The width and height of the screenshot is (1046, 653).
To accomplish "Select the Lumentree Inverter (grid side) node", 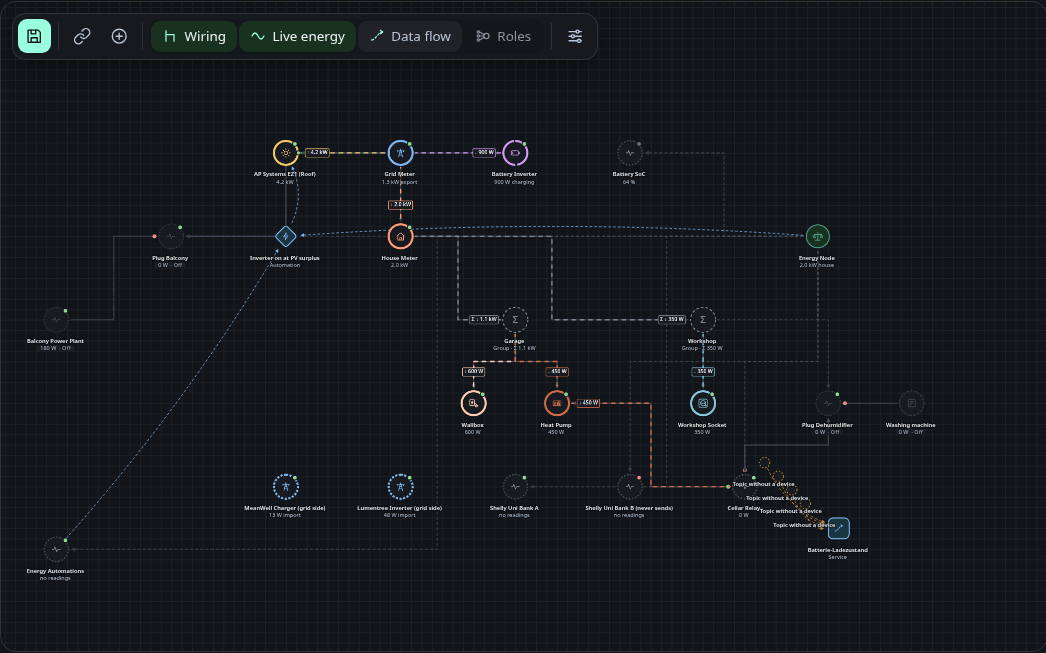I will pos(400,486).
